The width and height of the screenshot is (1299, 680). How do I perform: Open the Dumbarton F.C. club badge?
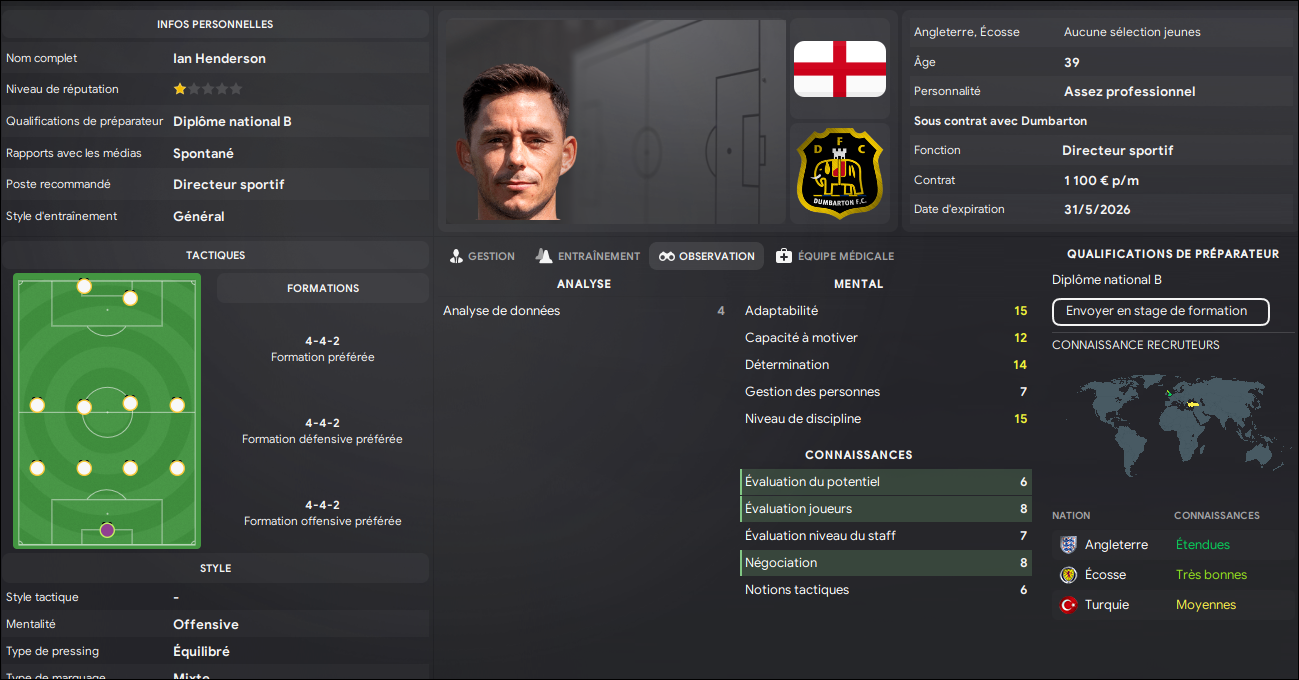coord(839,173)
